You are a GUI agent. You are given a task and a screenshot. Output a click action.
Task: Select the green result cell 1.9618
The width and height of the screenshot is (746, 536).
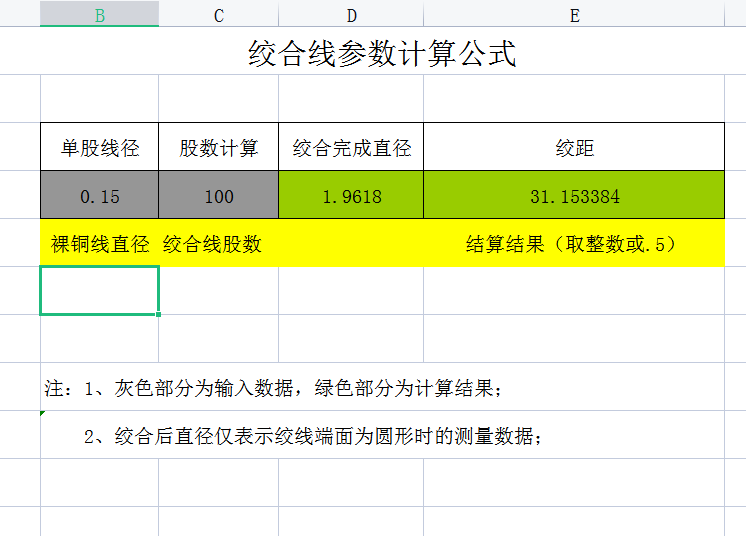(351, 196)
